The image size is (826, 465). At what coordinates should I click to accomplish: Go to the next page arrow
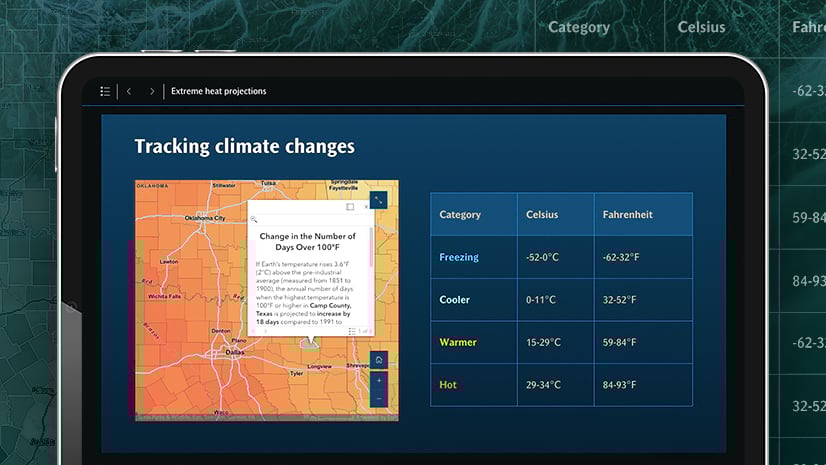152,92
